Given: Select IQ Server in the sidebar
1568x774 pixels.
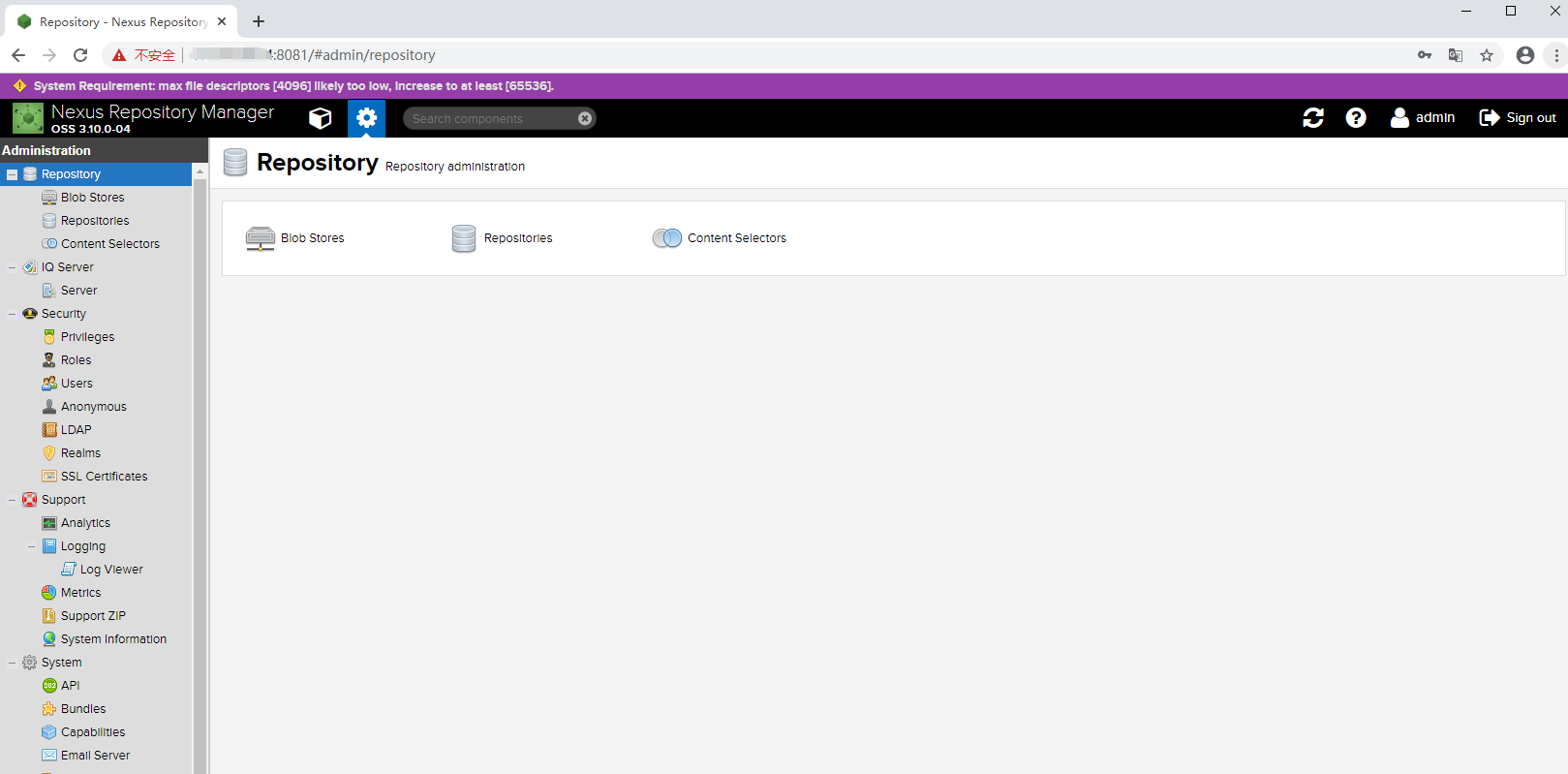Looking at the screenshot, I should click(x=58, y=267).
